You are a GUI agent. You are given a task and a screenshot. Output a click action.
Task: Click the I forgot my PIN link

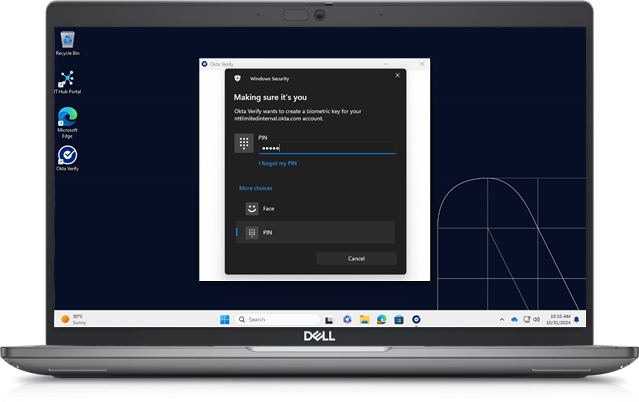tap(277, 163)
